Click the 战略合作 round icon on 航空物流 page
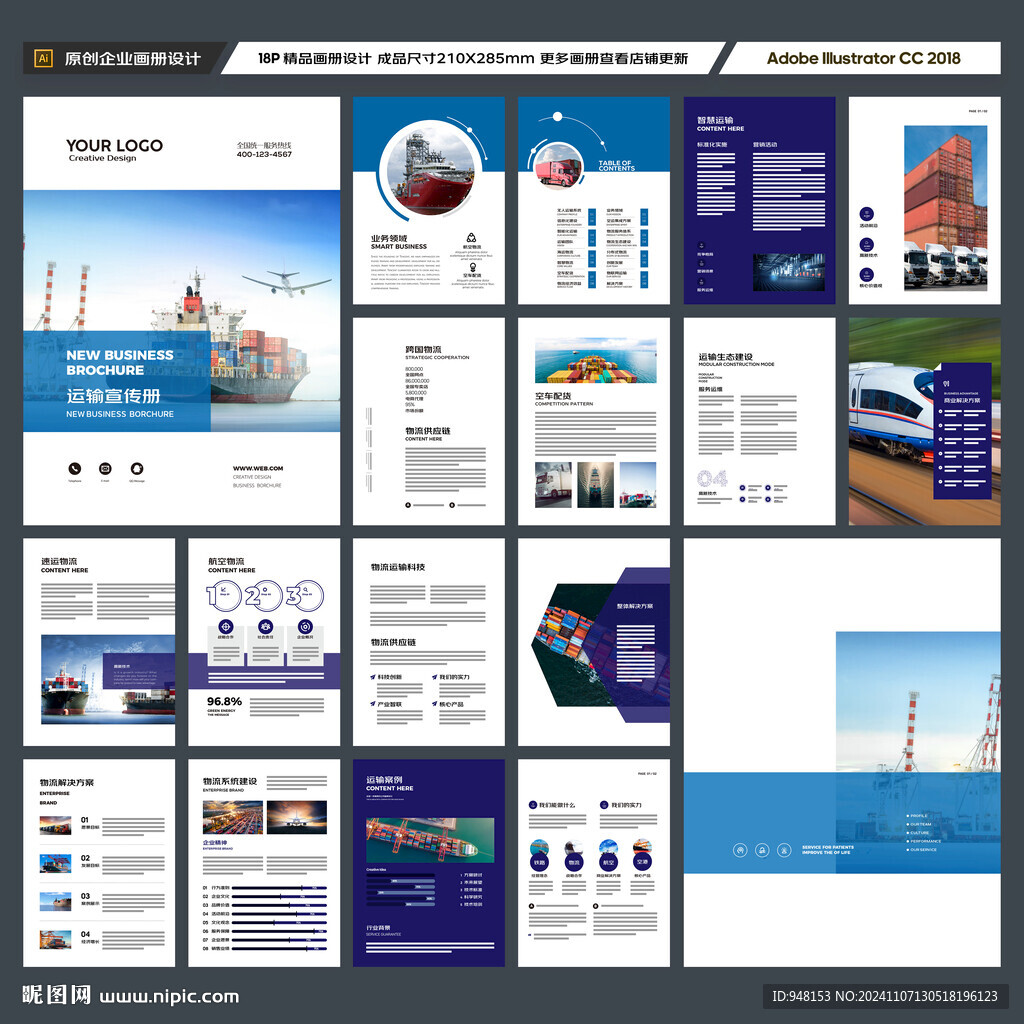Image resolution: width=1024 pixels, height=1024 pixels. point(225,626)
